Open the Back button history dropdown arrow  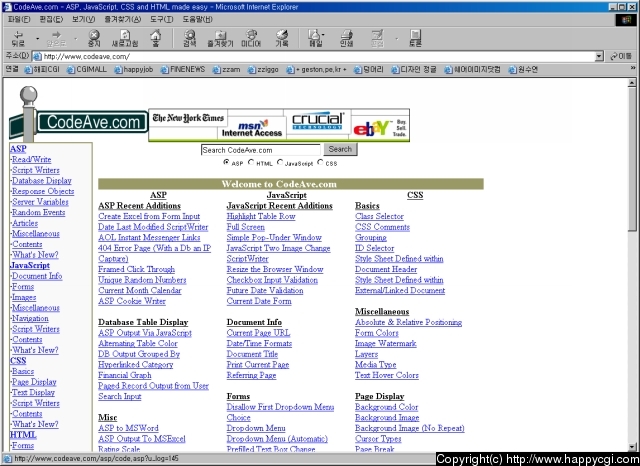37,39
